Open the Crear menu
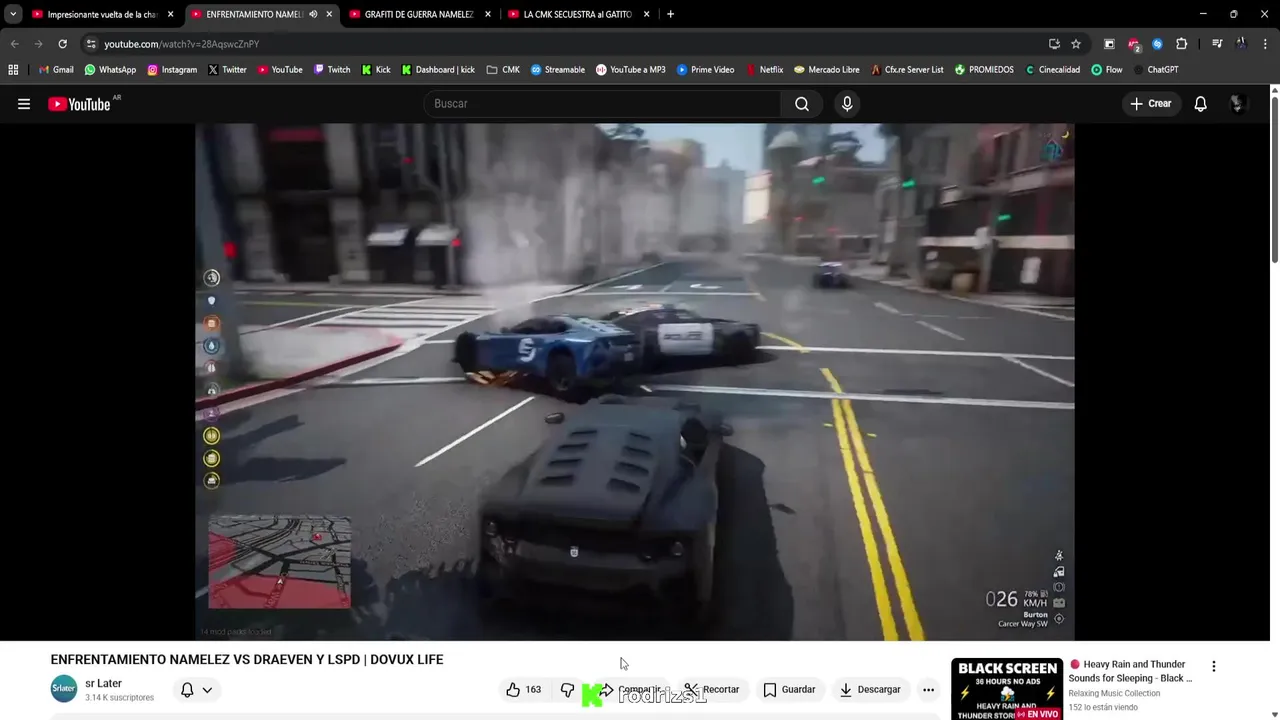Viewport: 1280px width, 720px height. coord(1150,104)
